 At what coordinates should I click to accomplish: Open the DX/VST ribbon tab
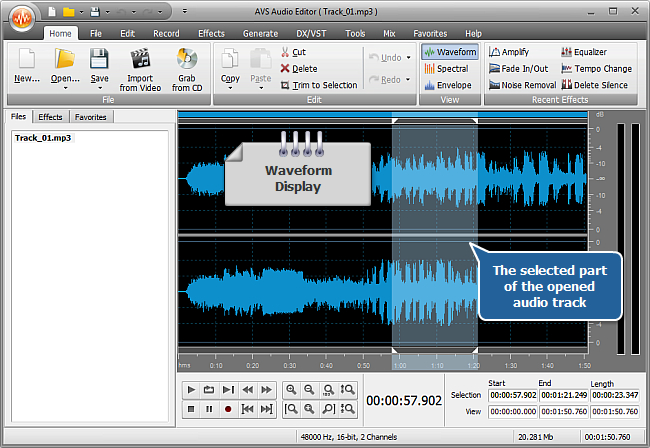click(311, 34)
